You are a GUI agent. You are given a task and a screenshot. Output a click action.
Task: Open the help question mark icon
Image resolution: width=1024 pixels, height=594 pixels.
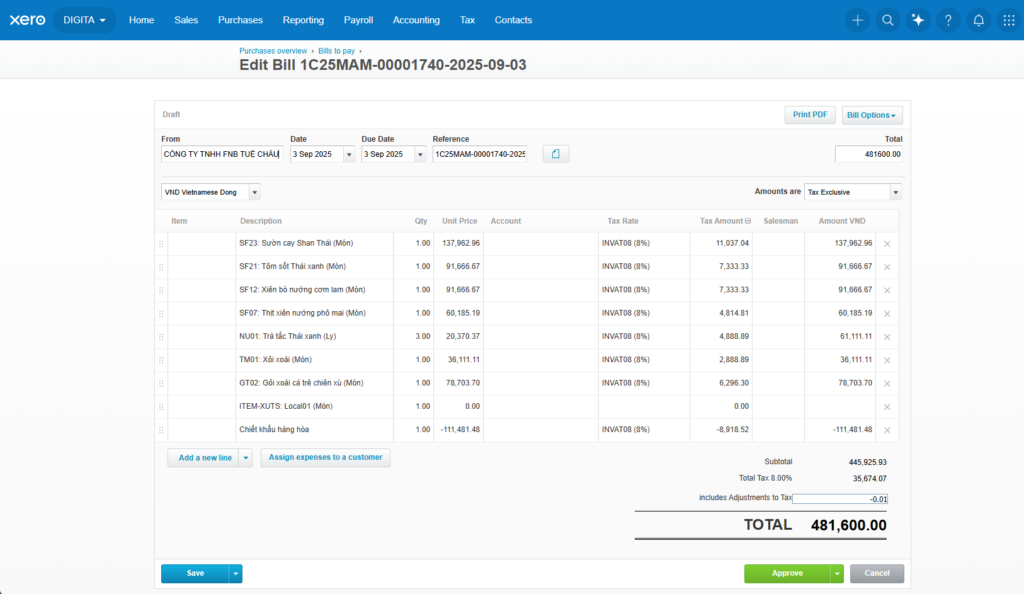pyautogui.click(x=948, y=20)
